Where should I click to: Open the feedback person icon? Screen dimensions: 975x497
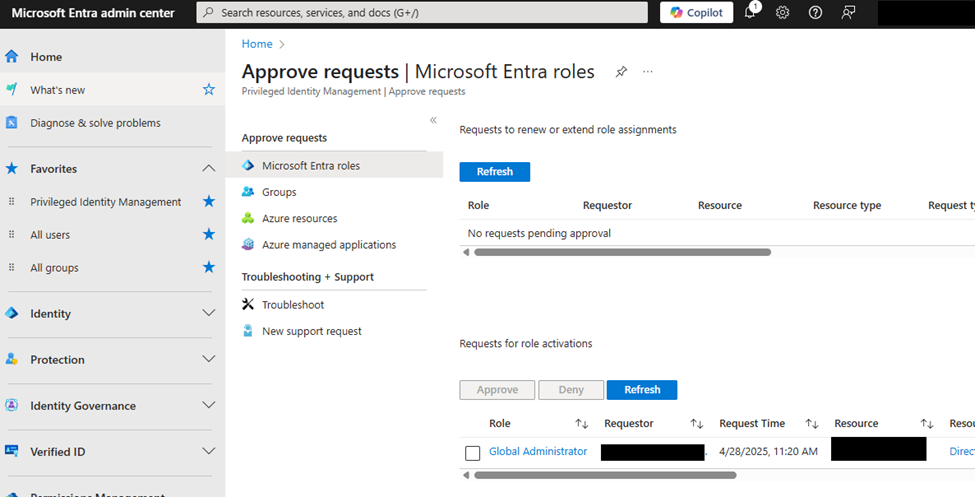[848, 12]
